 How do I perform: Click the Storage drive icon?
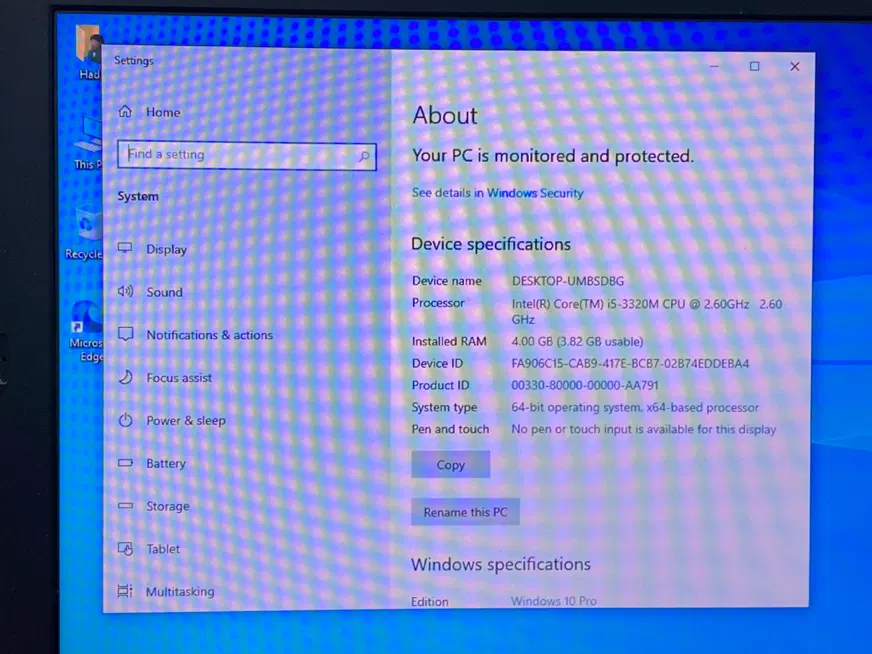click(126, 506)
